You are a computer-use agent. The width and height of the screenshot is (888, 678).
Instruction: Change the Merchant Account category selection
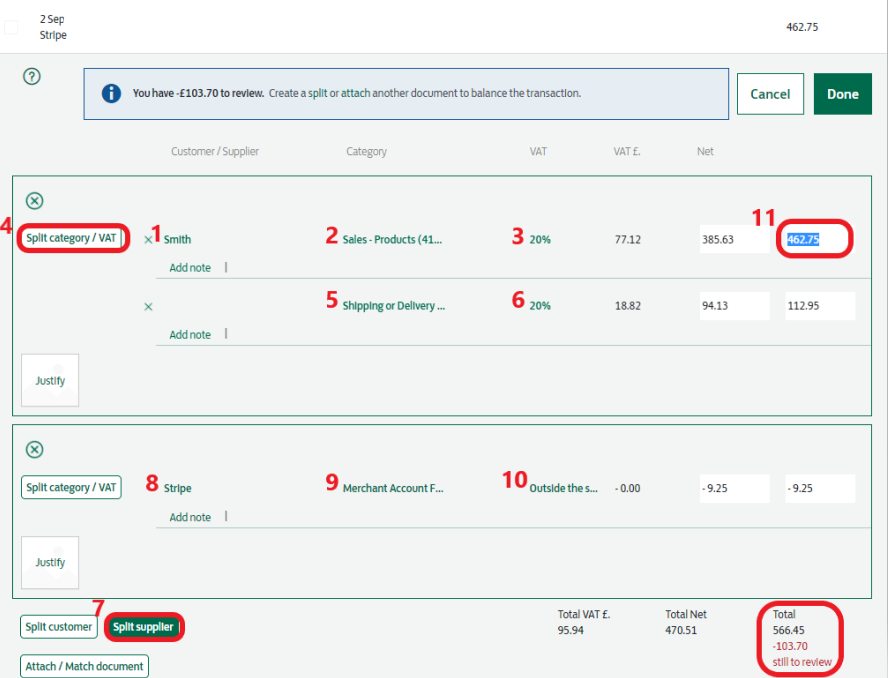392,489
